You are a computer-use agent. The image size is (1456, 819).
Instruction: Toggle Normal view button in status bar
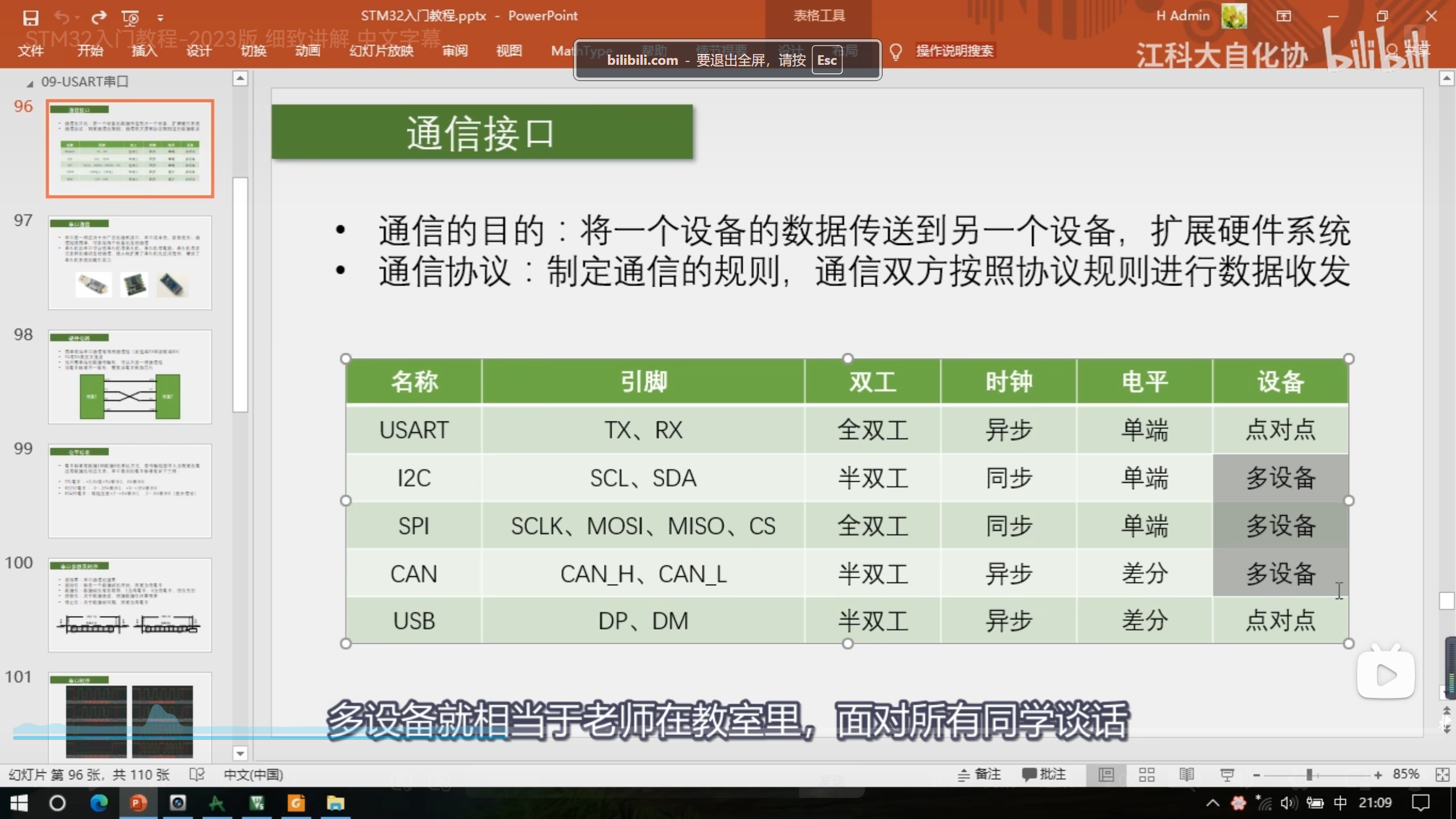click(1106, 774)
